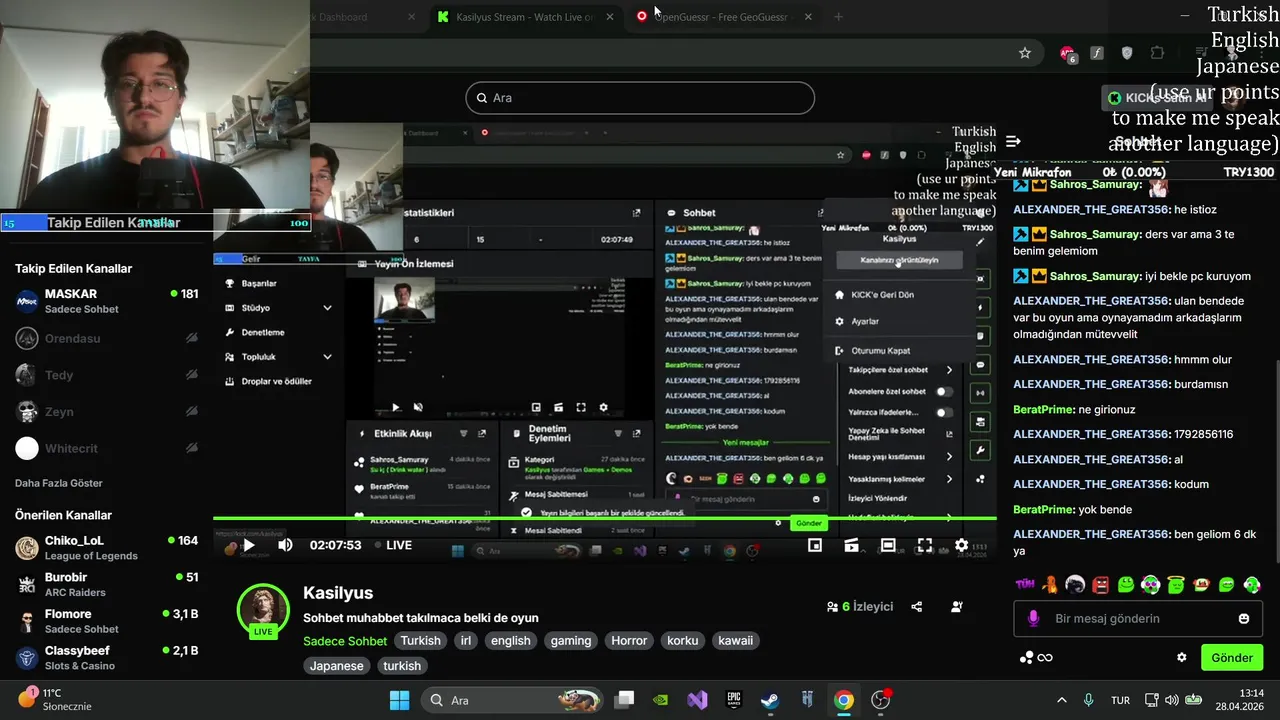Focus the Kick 'Ara' search bar

click(x=640, y=98)
